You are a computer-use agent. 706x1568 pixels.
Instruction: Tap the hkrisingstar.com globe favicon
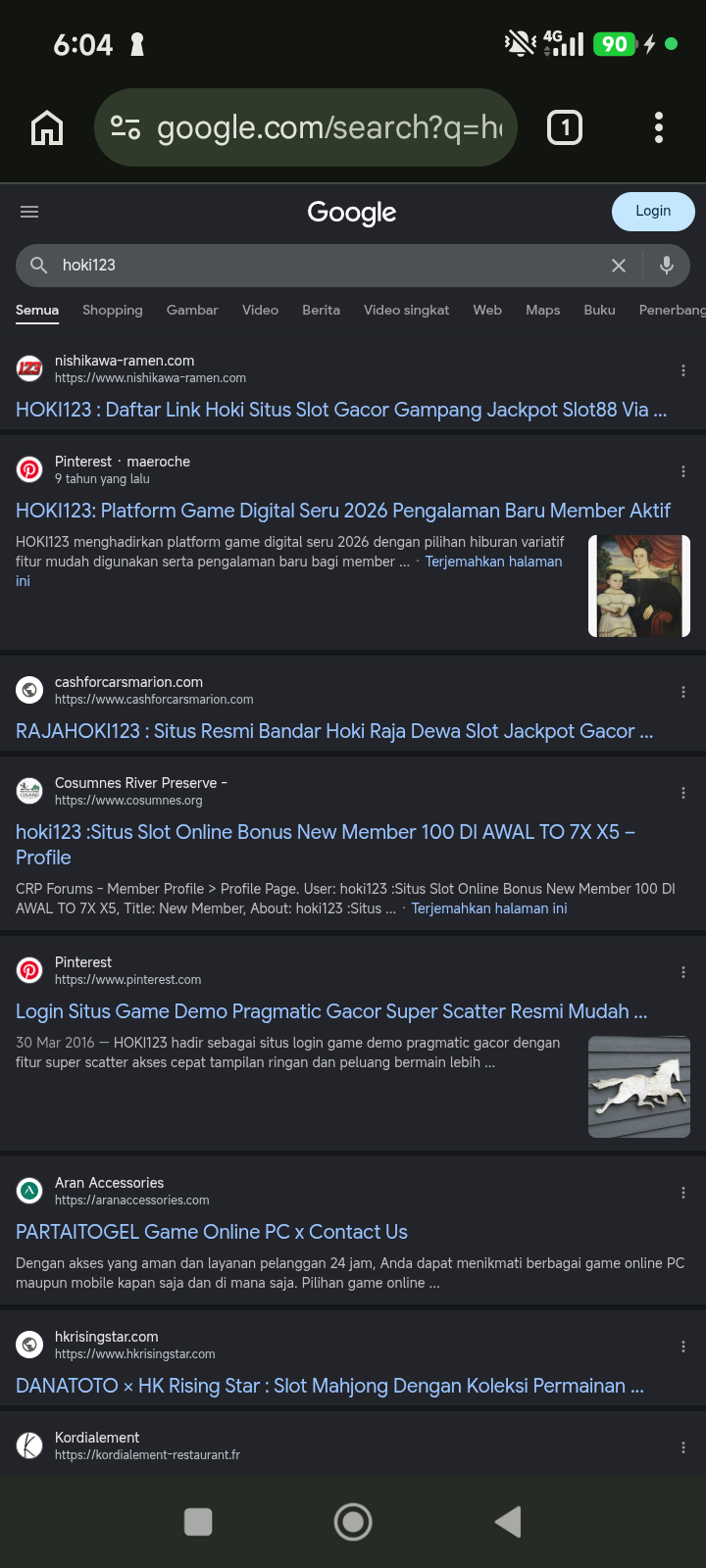tap(30, 1345)
